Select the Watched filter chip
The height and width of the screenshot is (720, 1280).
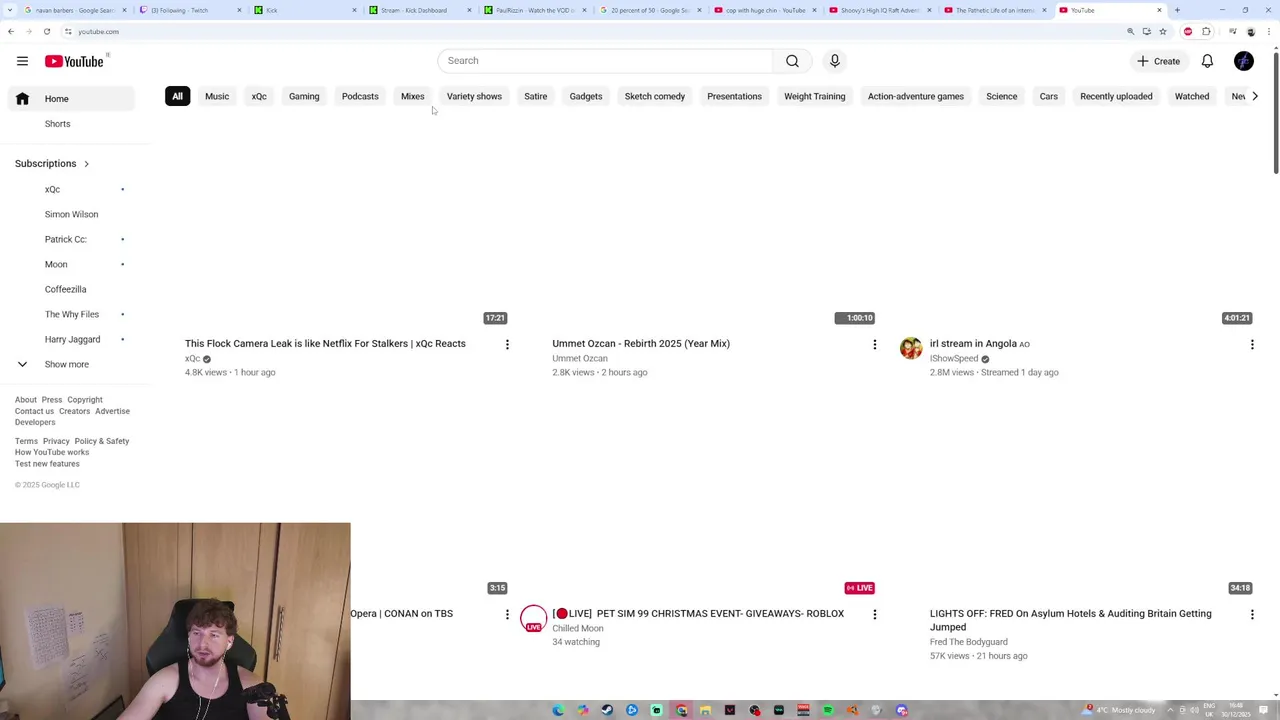point(1192,97)
